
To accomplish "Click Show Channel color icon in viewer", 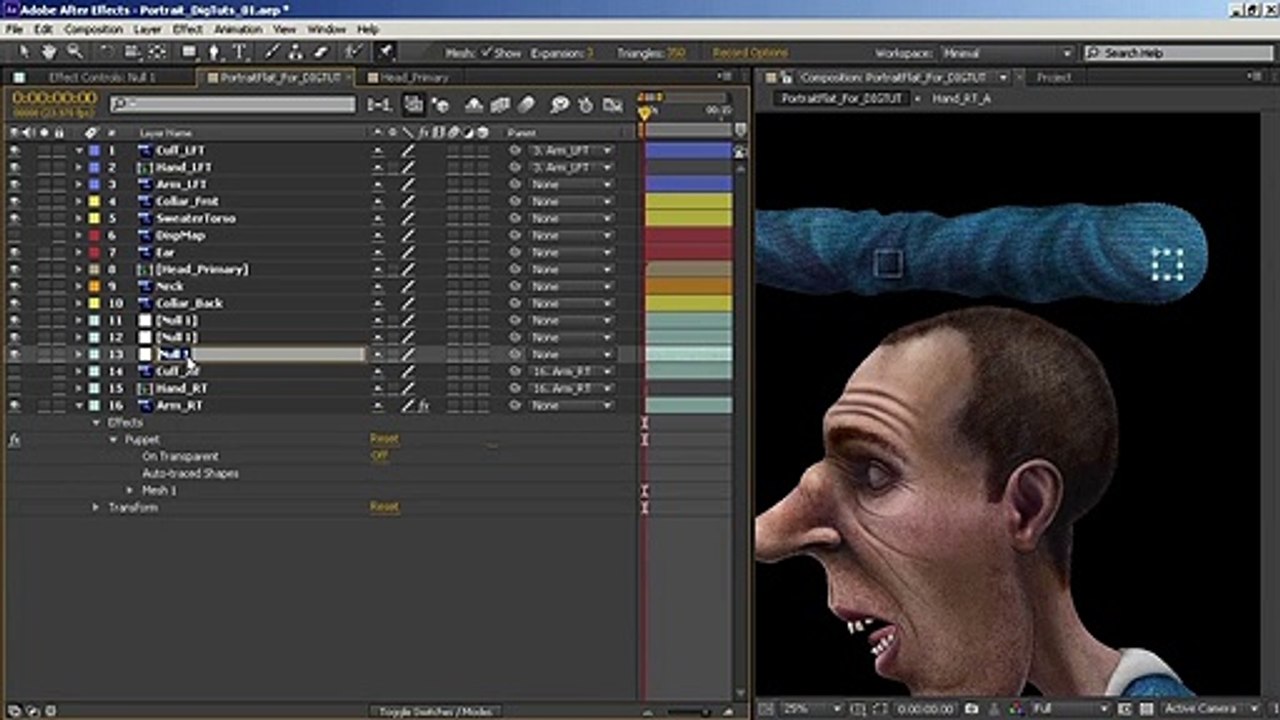I will (x=1015, y=708).
